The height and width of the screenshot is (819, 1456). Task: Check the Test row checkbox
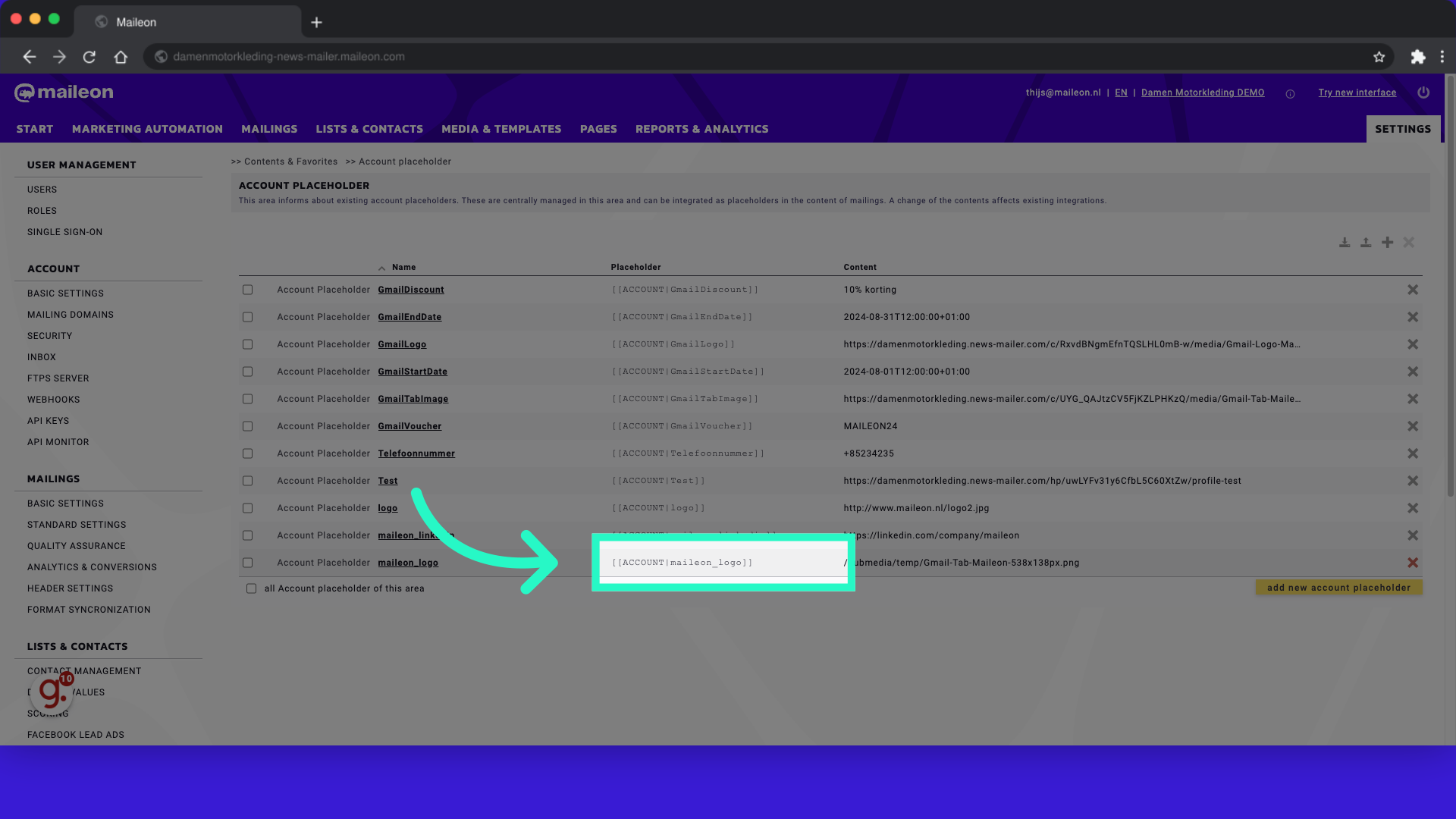(247, 481)
